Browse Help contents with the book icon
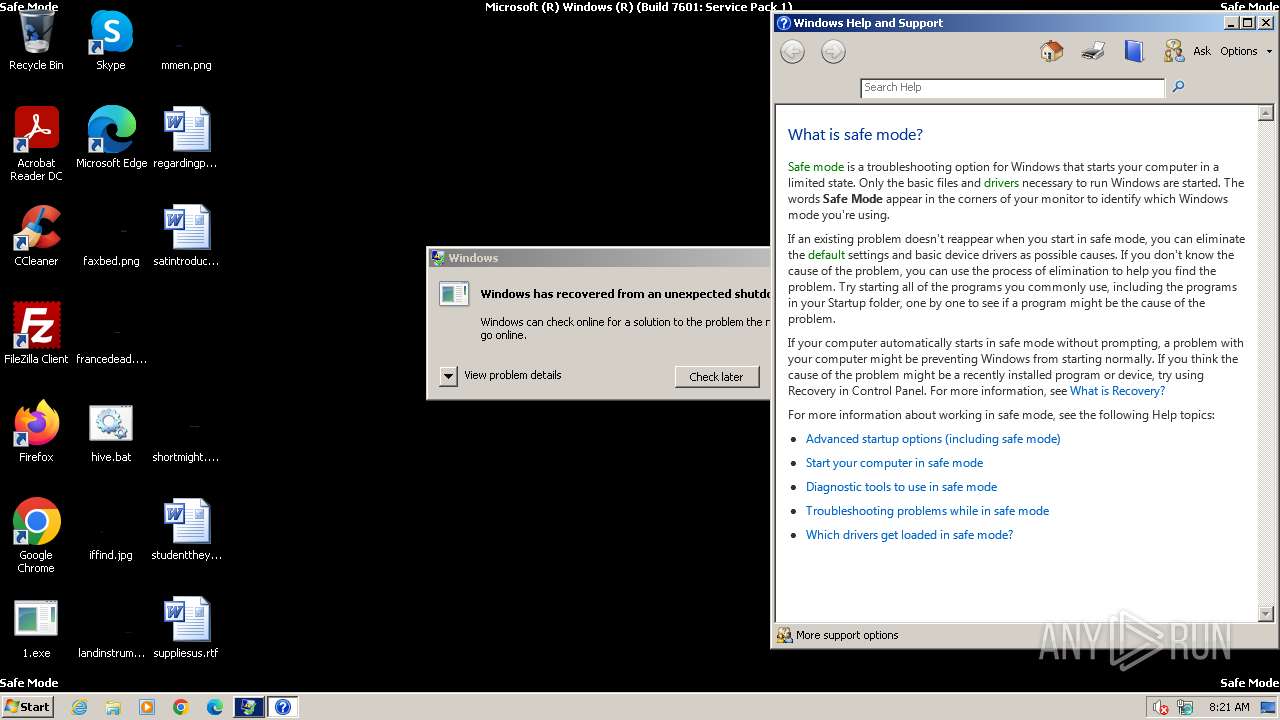 [x=1133, y=51]
